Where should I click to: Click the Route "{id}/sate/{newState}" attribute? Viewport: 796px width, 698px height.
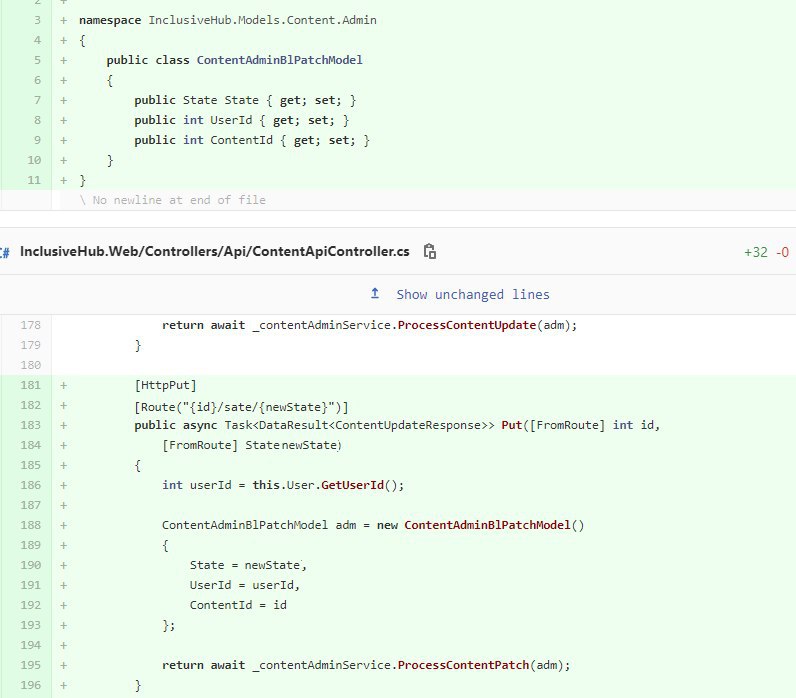pos(242,407)
